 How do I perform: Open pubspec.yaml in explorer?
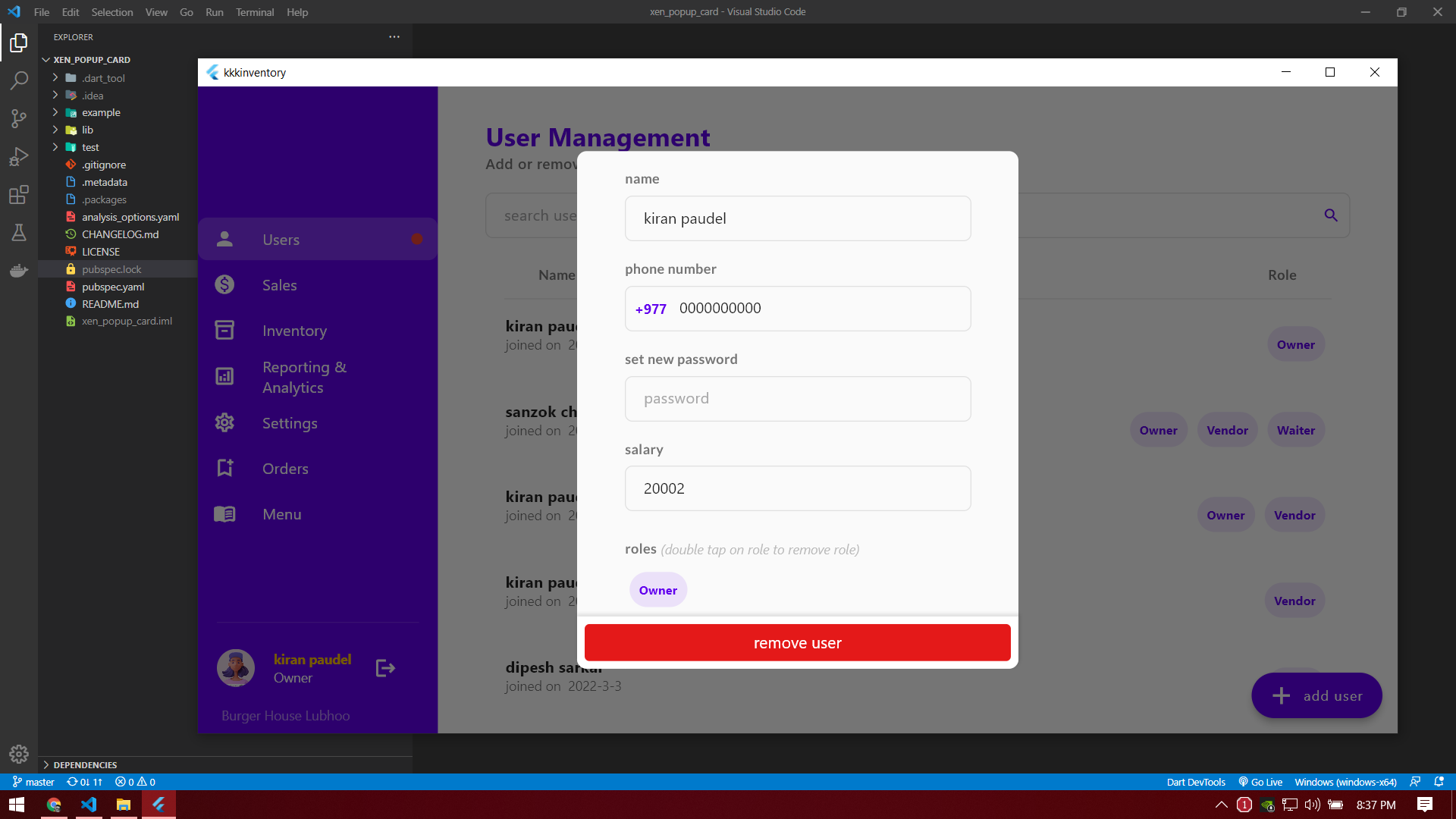tap(113, 287)
